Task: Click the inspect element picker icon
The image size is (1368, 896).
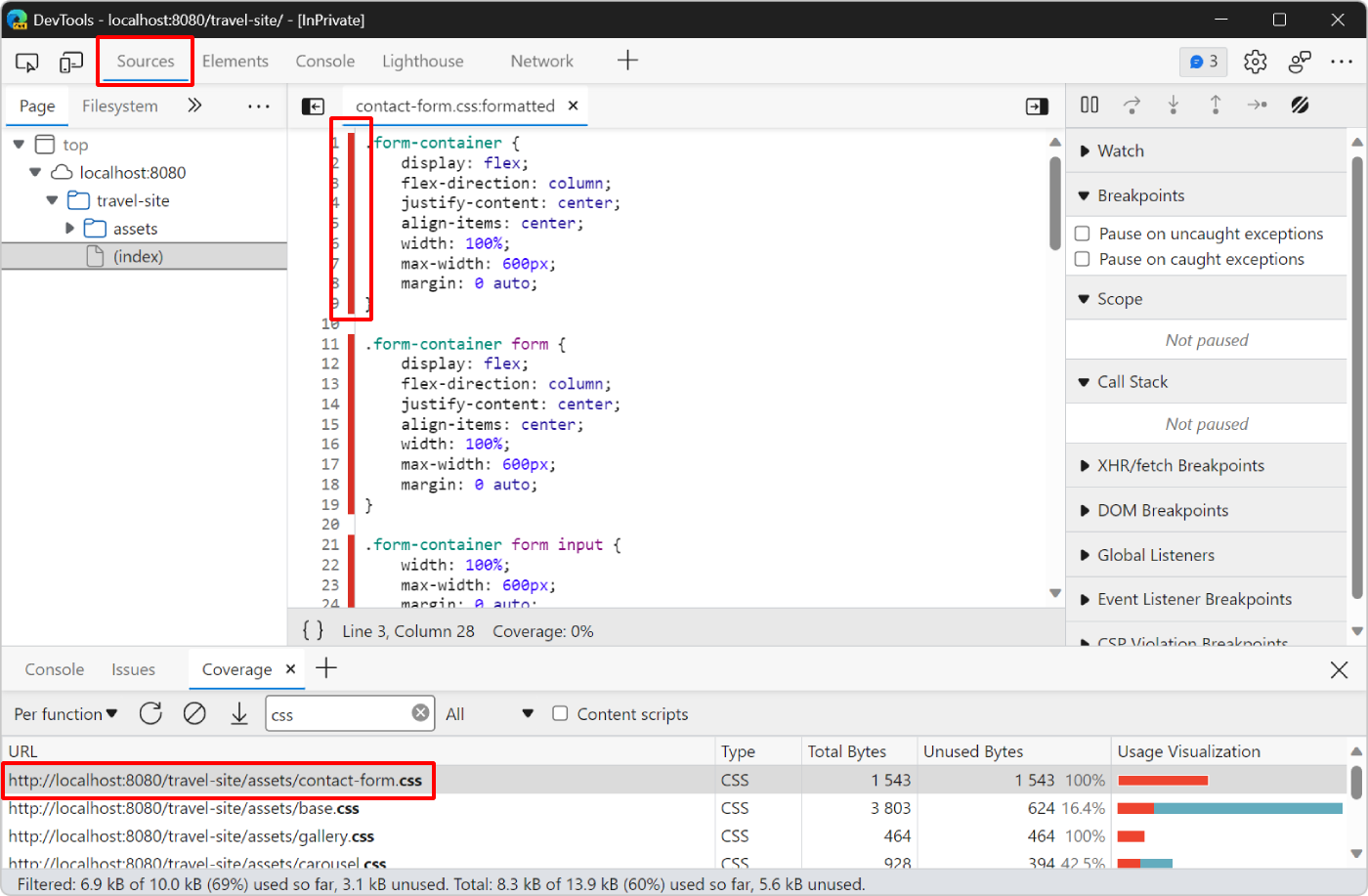Action: pos(26,61)
